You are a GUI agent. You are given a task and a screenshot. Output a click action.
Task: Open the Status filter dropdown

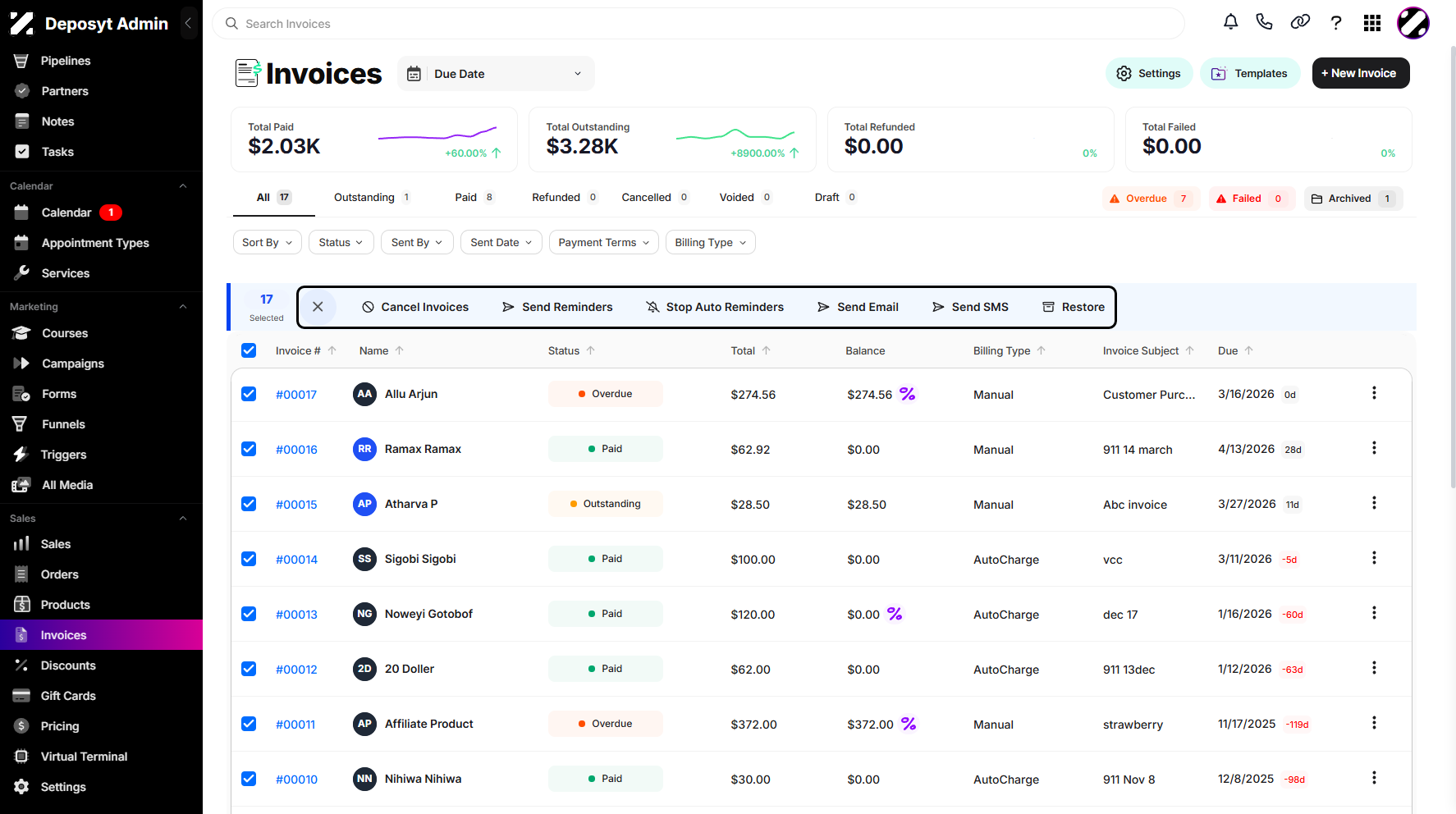pyautogui.click(x=341, y=242)
